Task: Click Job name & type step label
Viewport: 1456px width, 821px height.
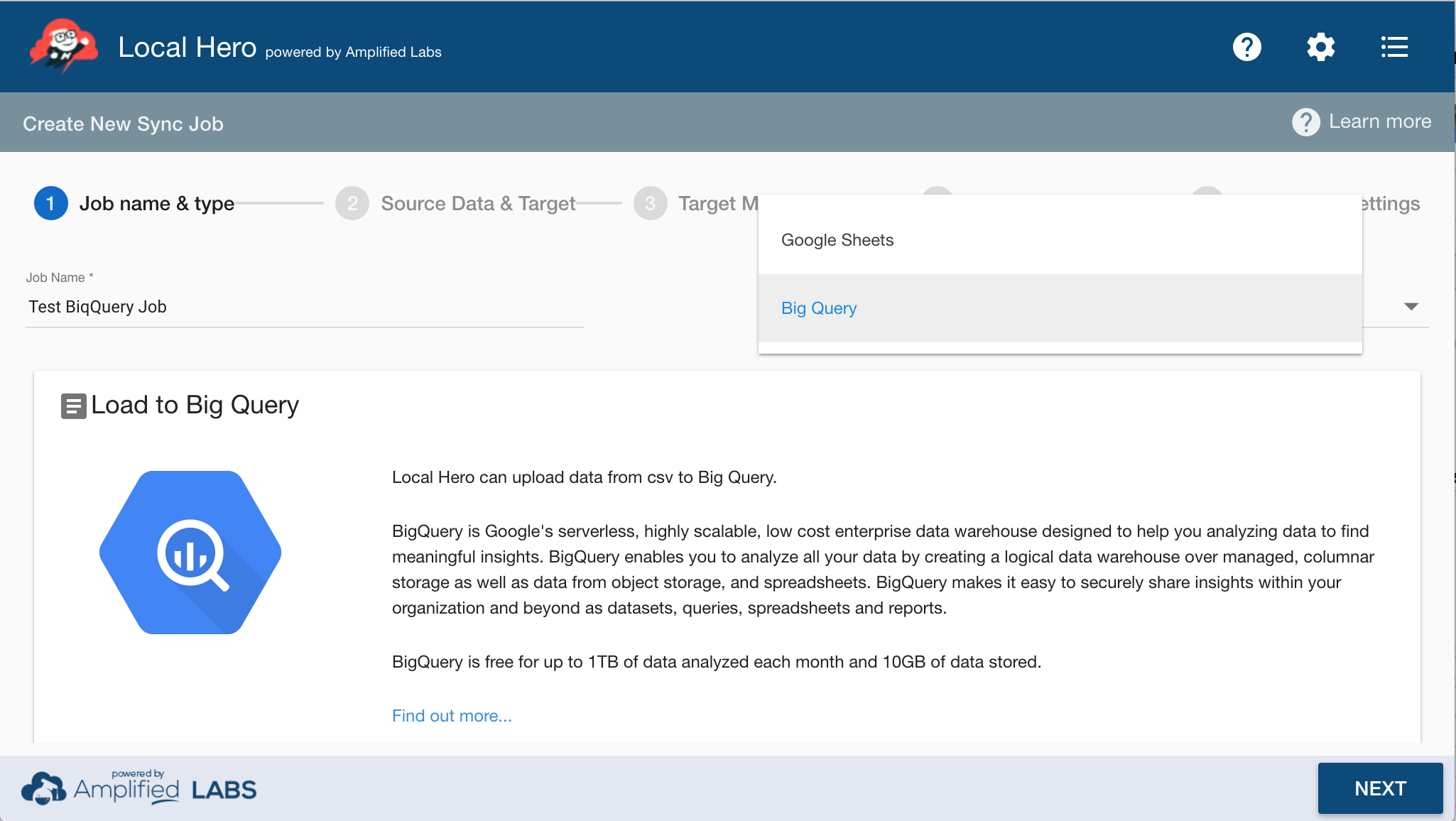Action: point(156,204)
